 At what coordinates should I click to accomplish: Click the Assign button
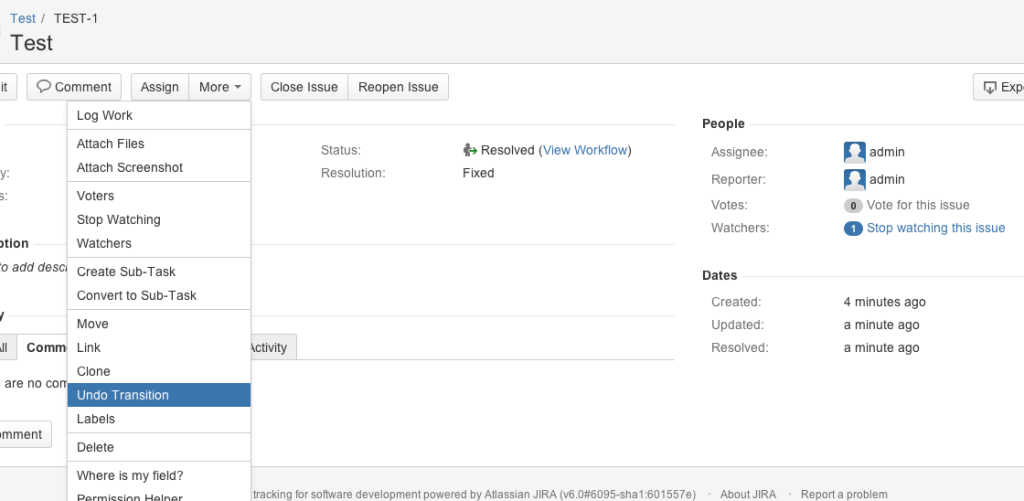pyautogui.click(x=159, y=87)
